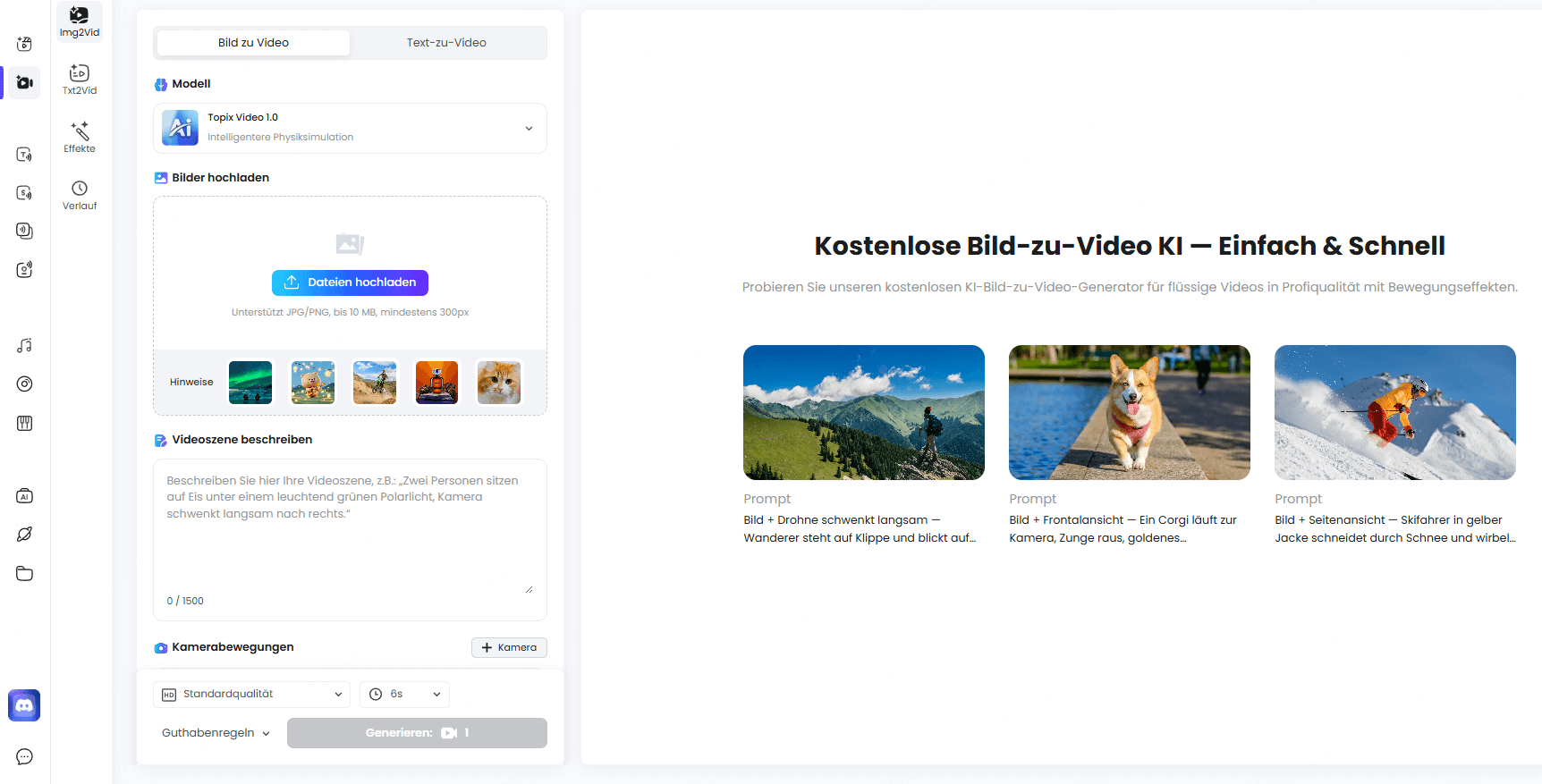Open the Discord community button
The height and width of the screenshot is (784, 1542).
tap(24, 705)
